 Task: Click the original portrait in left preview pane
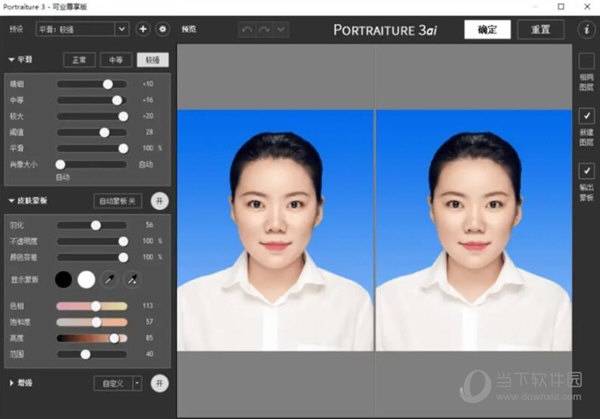(275, 230)
